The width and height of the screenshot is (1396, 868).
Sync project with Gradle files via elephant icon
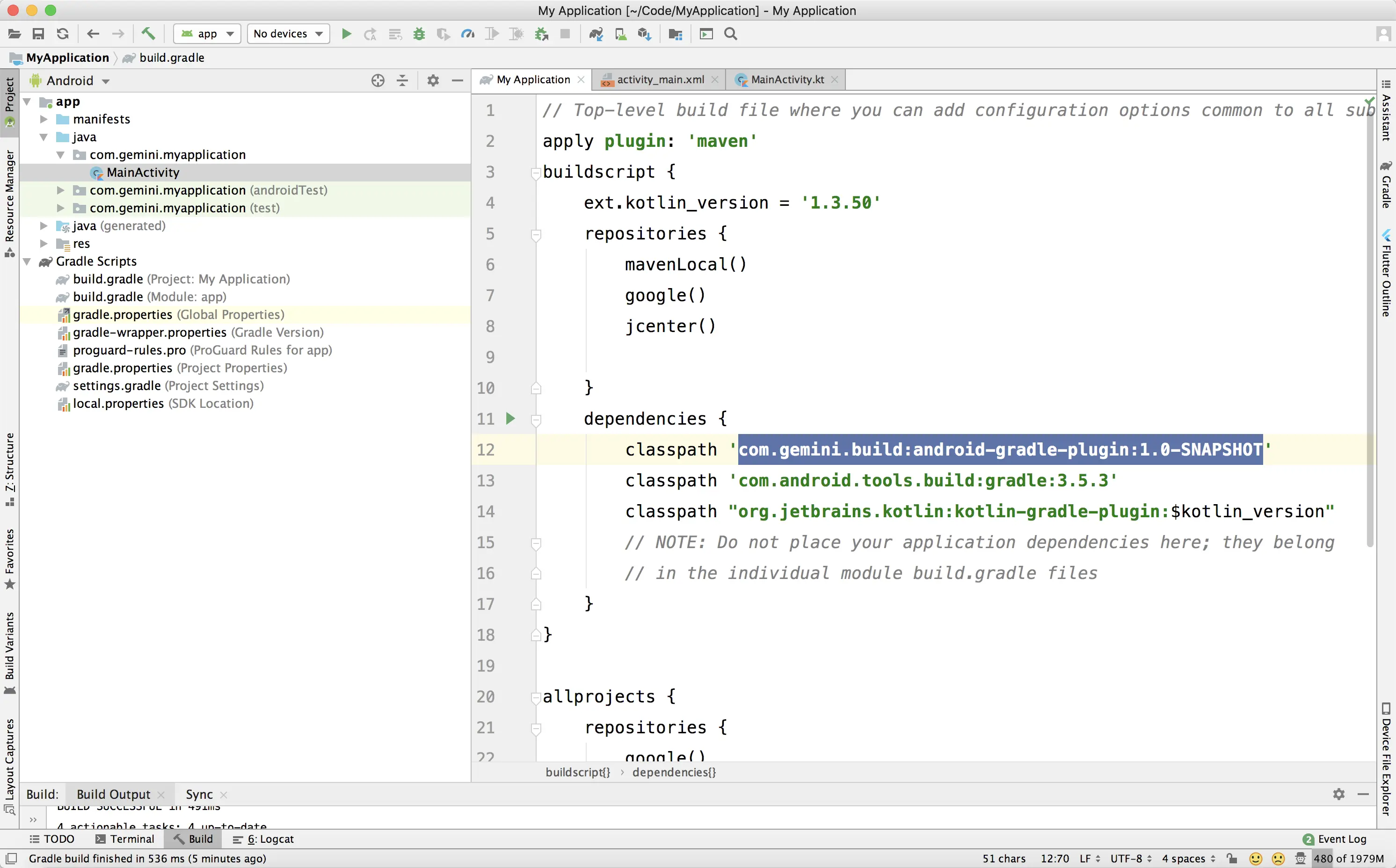pos(596,34)
